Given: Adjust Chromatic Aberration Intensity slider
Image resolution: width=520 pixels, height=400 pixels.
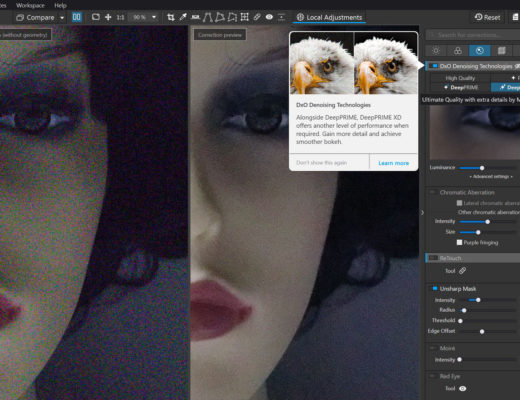Looking at the screenshot, I should (x=488, y=222).
